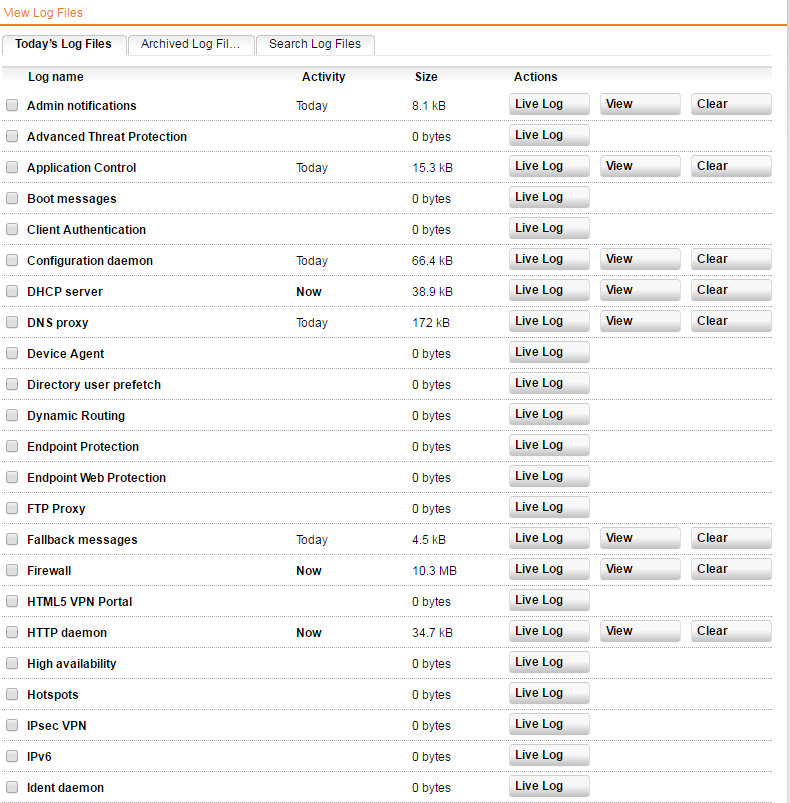
Task: Click the View Log Files heading
Action: pos(44,13)
